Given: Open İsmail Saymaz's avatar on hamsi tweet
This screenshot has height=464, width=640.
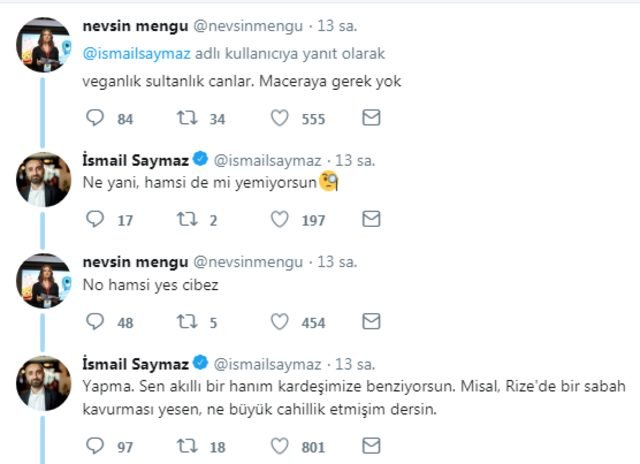Looking at the screenshot, I should [42, 180].
